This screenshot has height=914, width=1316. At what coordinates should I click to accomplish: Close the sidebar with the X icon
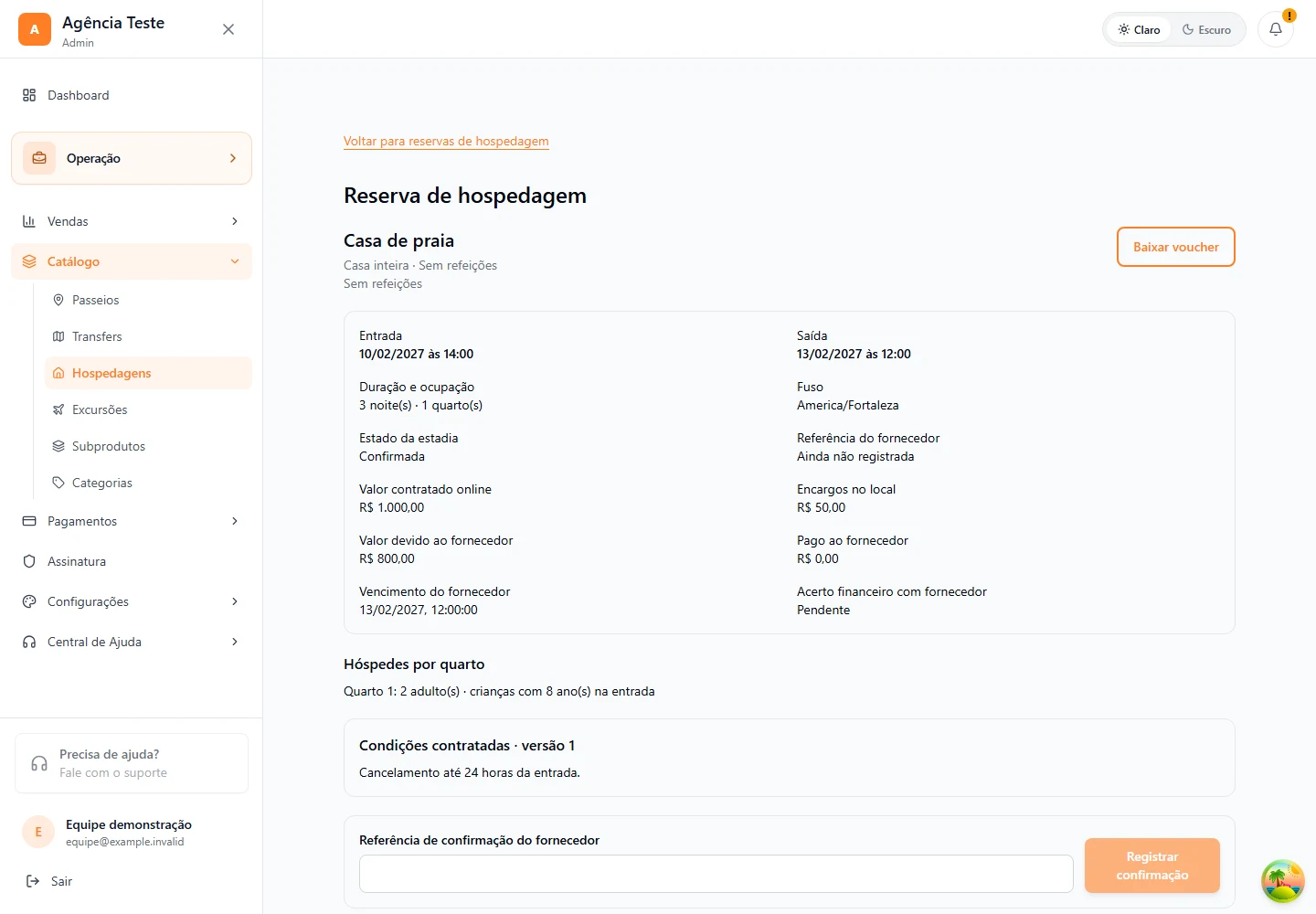(228, 29)
